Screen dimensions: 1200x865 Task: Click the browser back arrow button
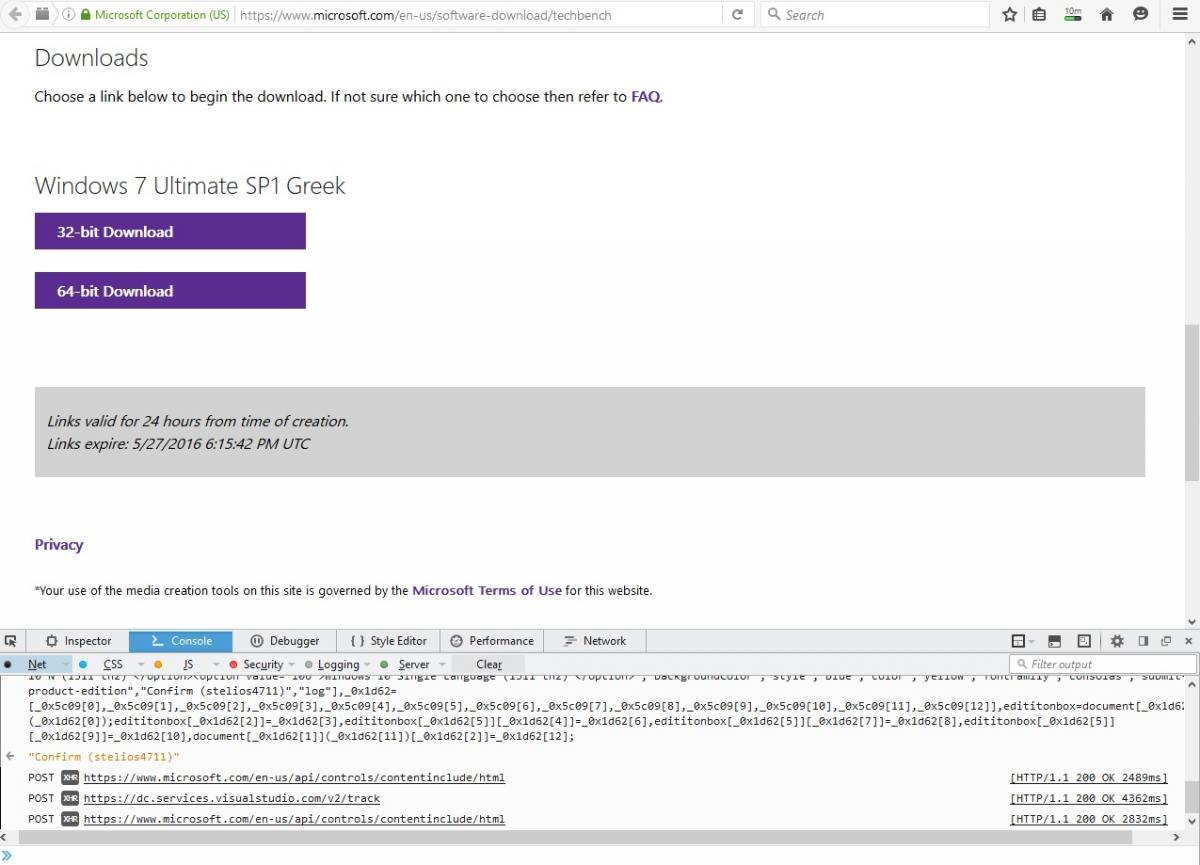click(14, 15)
